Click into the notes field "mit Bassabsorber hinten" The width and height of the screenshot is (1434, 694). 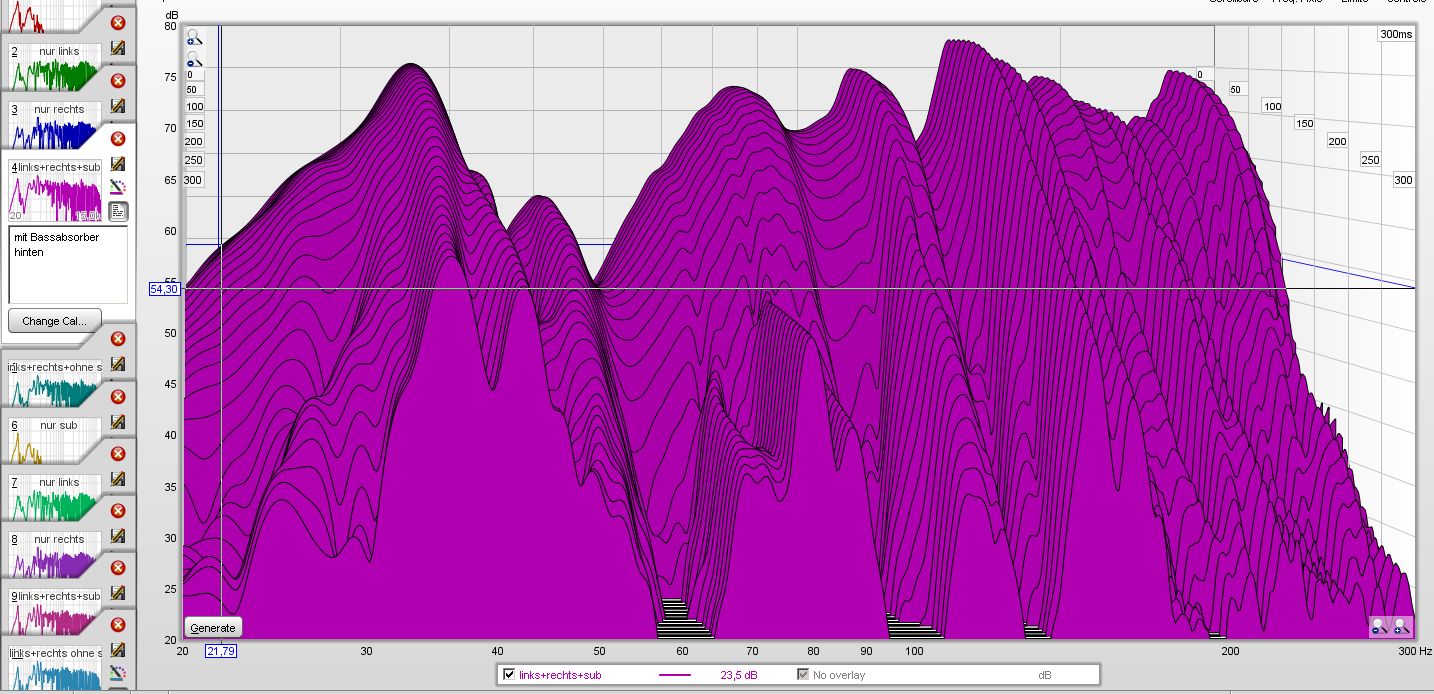(68, 265)
